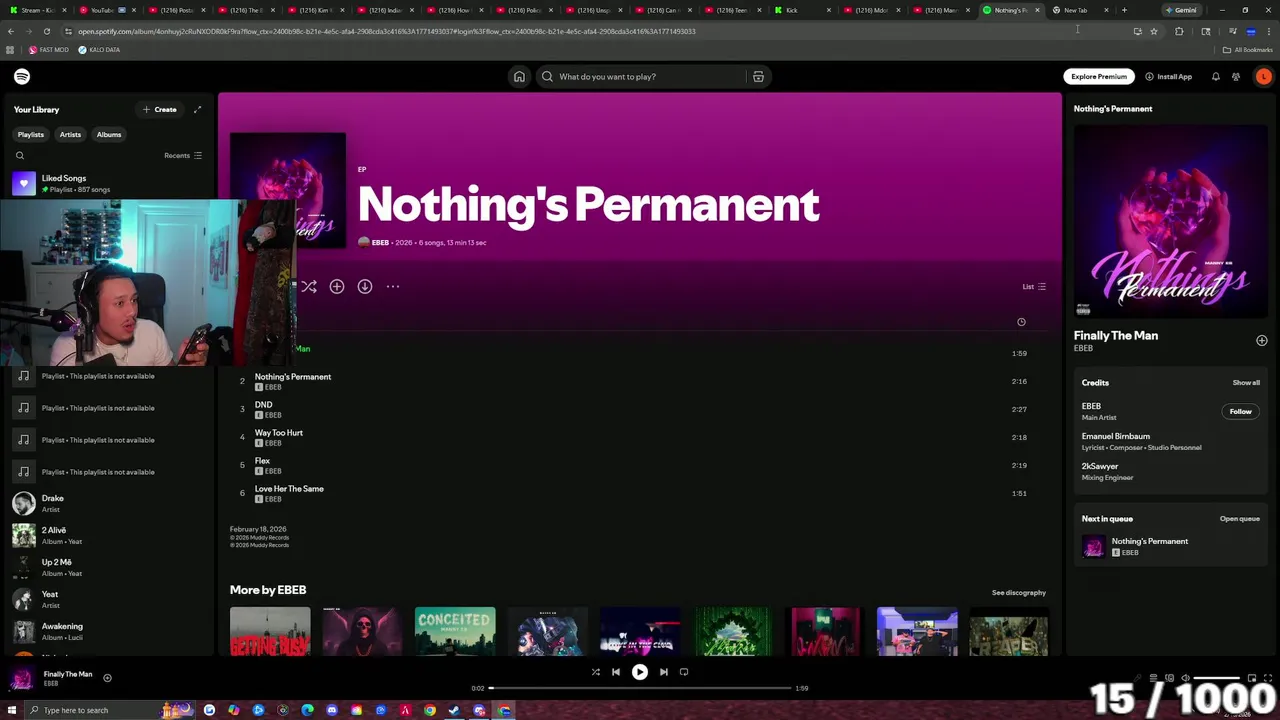Select track Love Her The Same
Screen dimensions: 1280x720
pos(640,493)
